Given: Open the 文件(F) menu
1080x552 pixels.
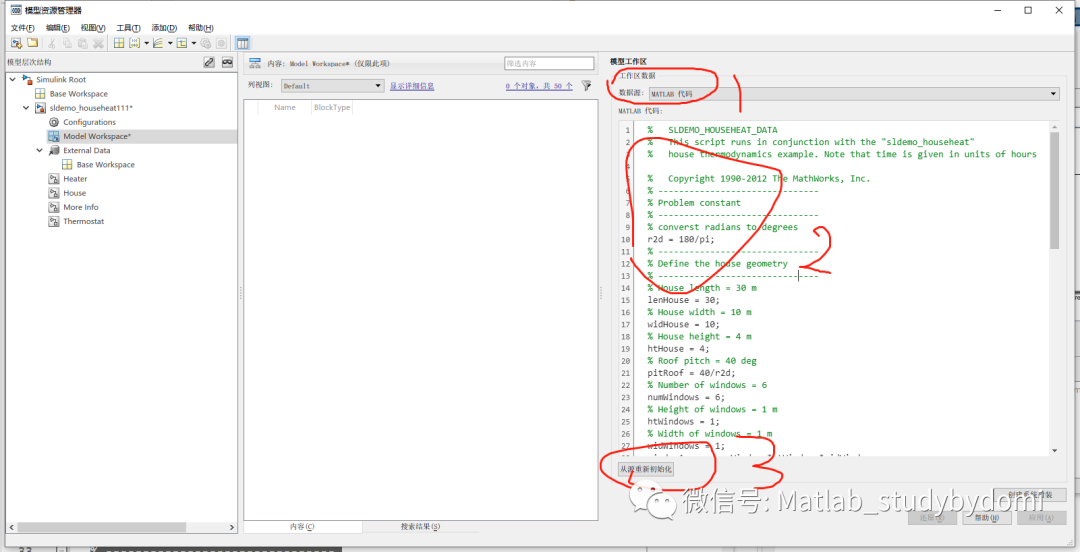Looking at the screenshot, I should click(x=23, y=28).
